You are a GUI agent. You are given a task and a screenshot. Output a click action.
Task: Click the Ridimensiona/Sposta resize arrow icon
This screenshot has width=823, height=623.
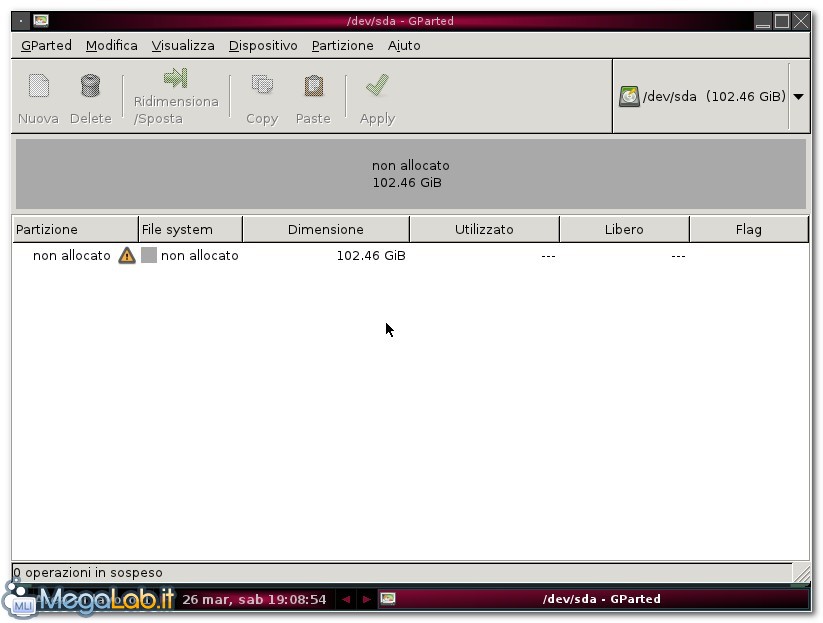pos(175,78)
